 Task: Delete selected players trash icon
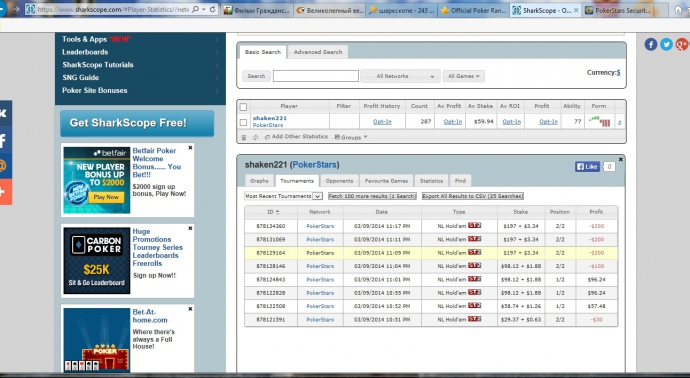point(244,137)
